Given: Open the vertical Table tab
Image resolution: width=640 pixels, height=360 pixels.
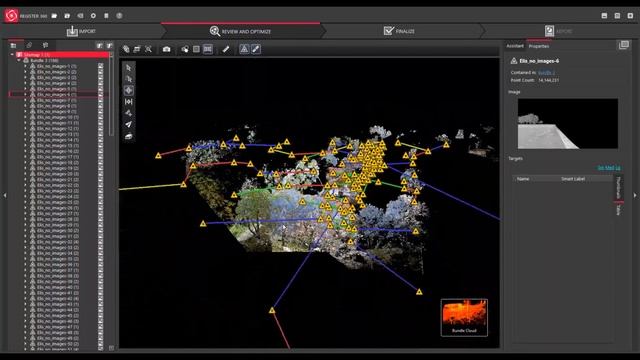Looking at the screenshot, I should tap(618, 210).
